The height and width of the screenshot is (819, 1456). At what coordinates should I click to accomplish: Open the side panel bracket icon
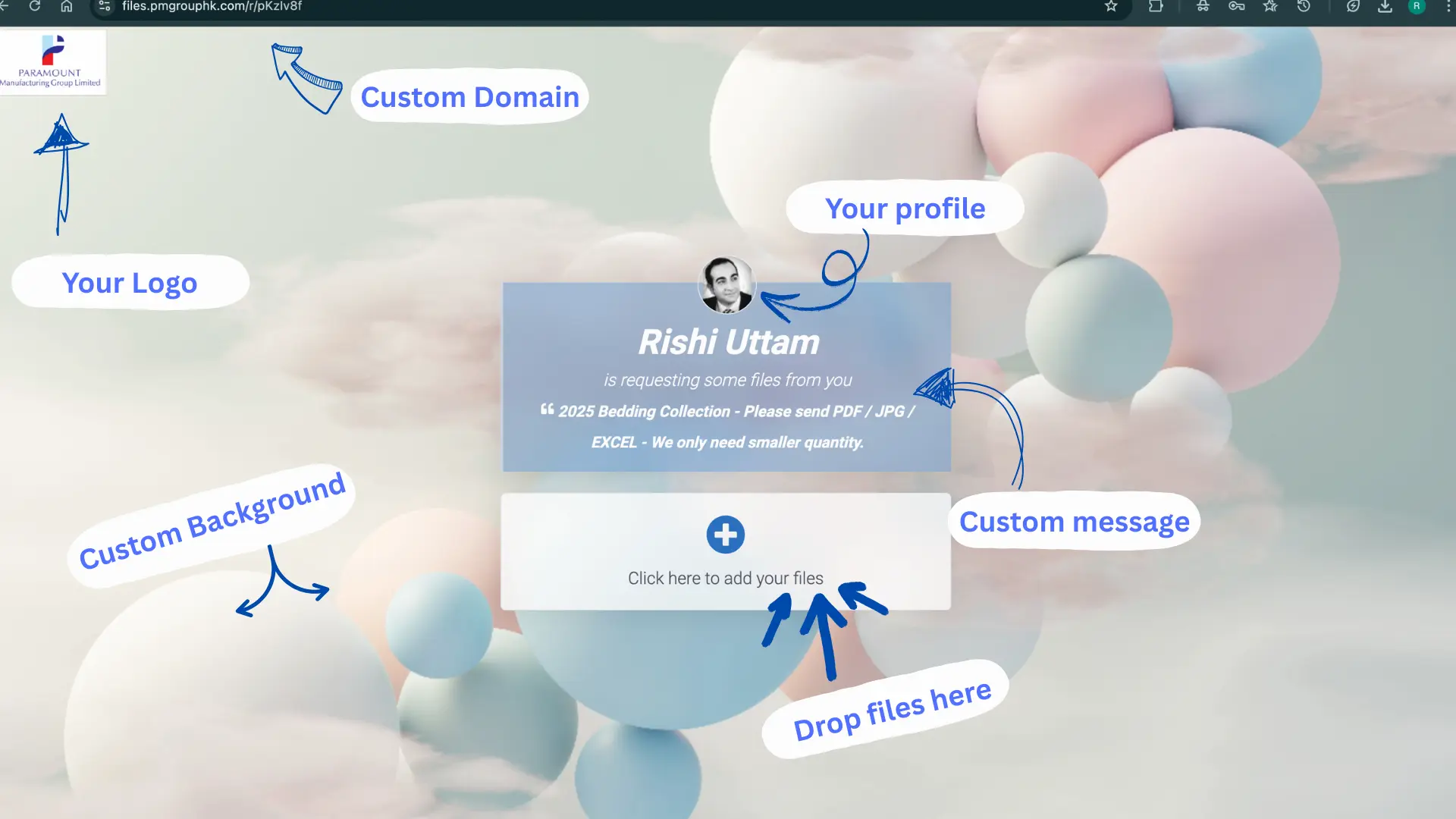(1156, 8)
